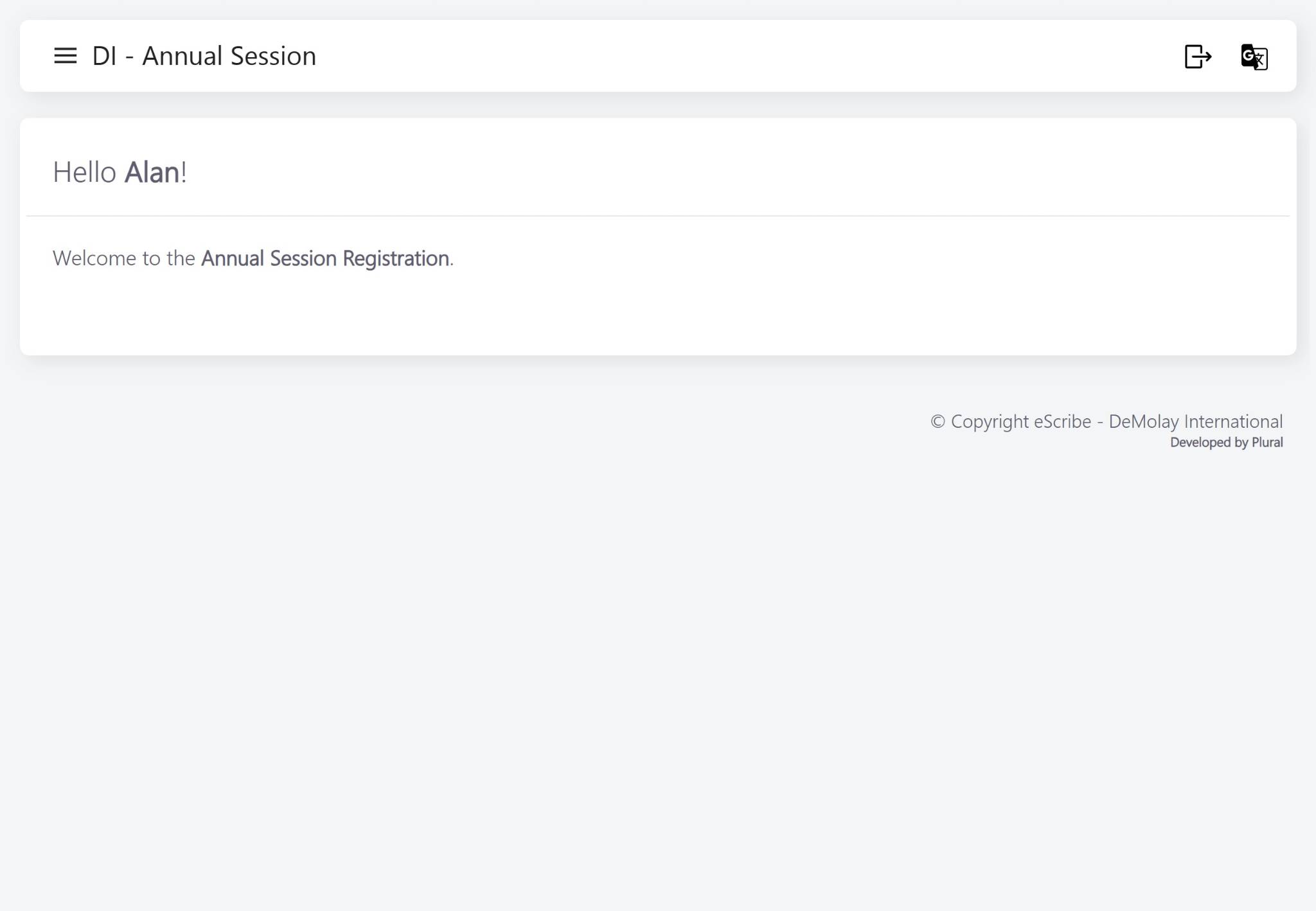Click the bold name "Alan"
The width and height of the screenshot is (1316, 911).
point(152,173)
